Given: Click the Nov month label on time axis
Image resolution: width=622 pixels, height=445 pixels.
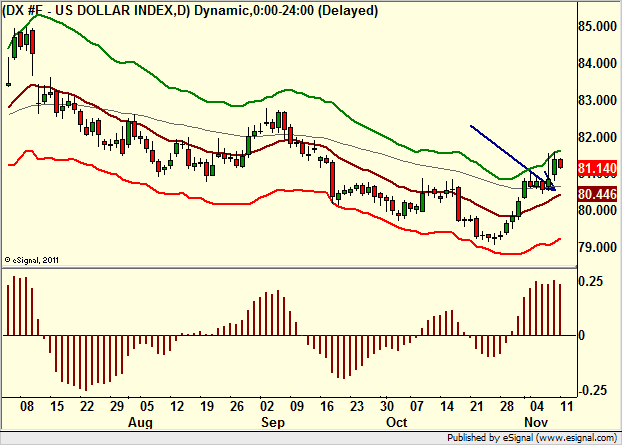Looking at the screenshot, I should (536, 422).
